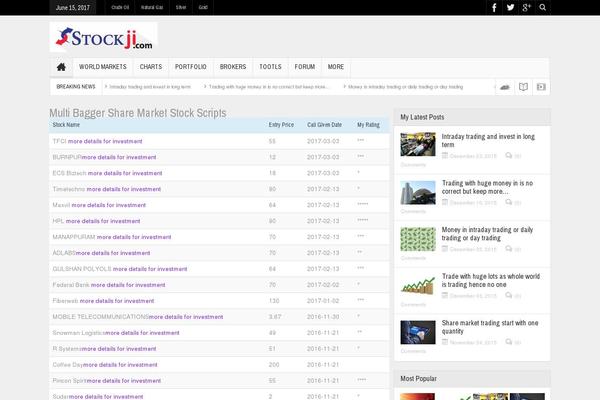Open MOBILE TELECOMMUNICATIONS more details link

pyautogui.click(x=186, y=317)
